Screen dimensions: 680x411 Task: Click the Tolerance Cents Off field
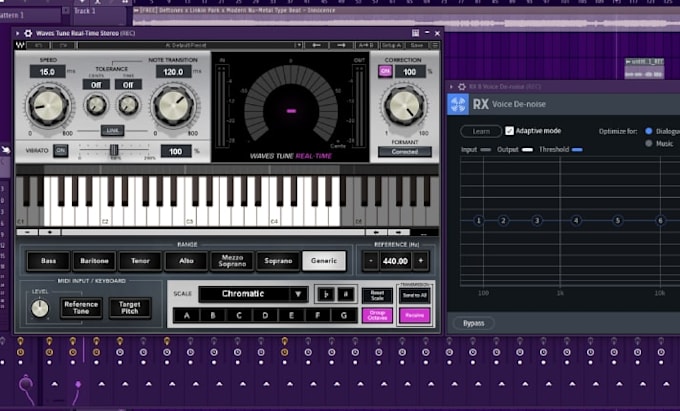coord(96,85)
